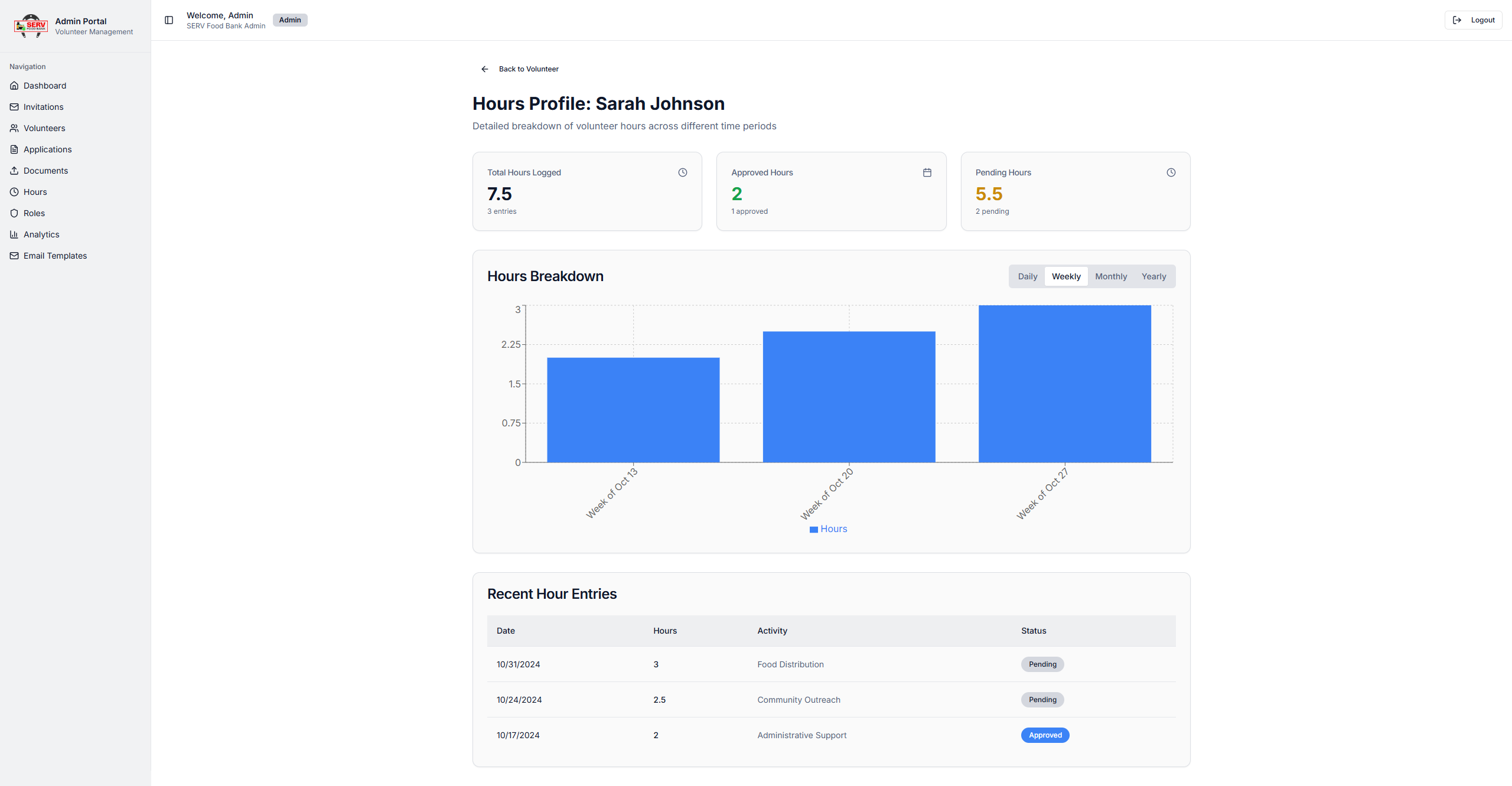Click the Approved status badge

(1045, 735)
